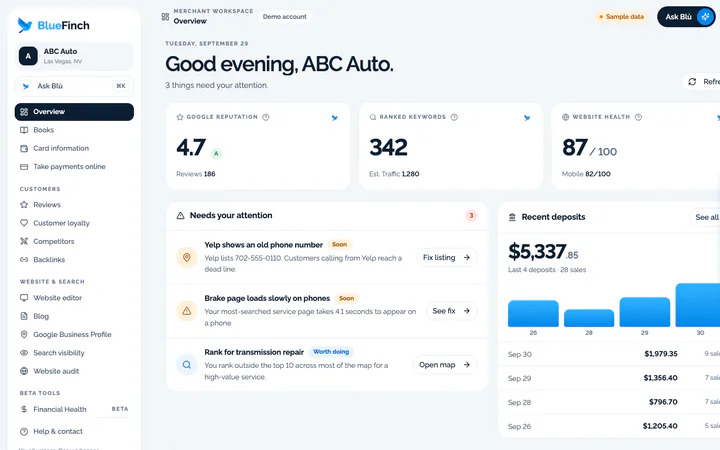Select the Sep 28 deposit row
The width and height of the screenshot is (720, 450).
(x=609, y=402)
